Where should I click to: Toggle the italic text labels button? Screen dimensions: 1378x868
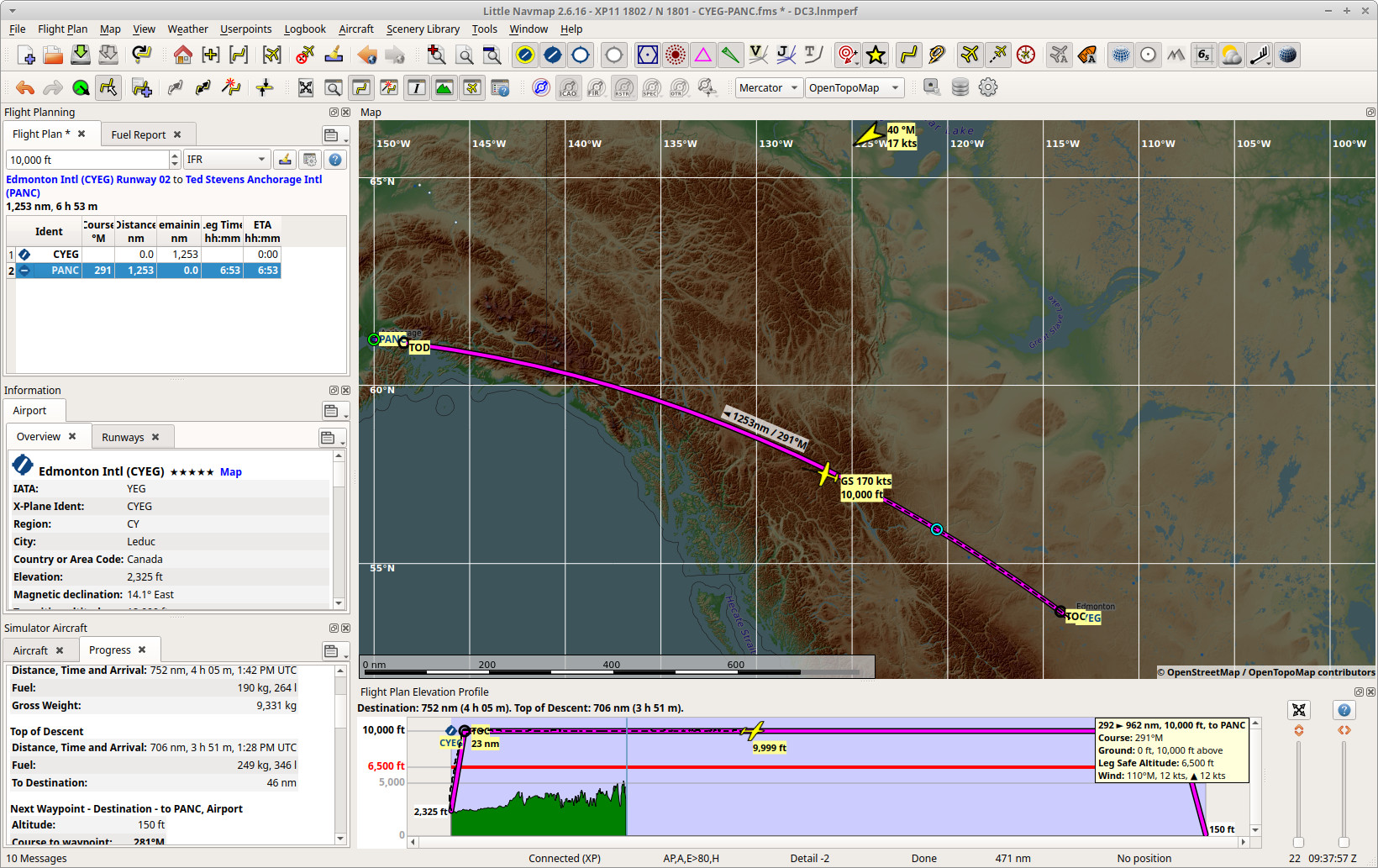pos(416,87)
